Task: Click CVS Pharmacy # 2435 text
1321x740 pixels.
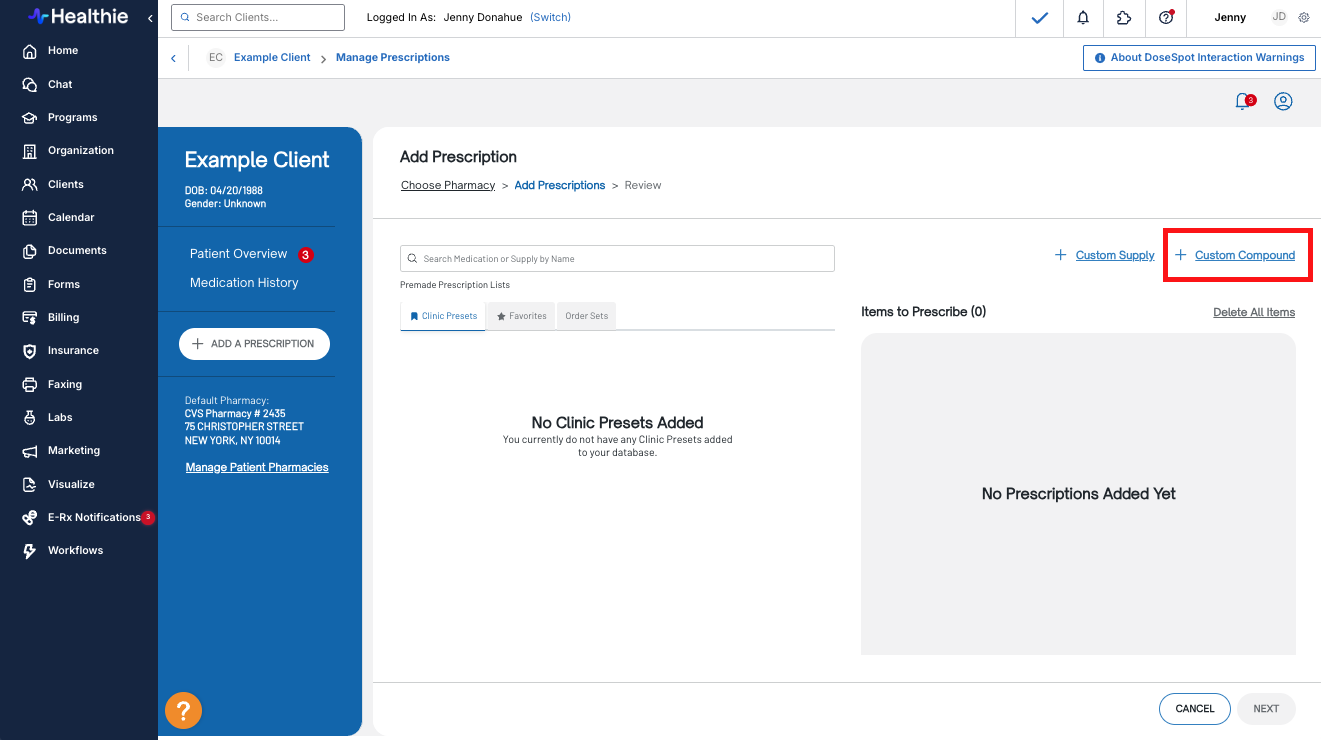Action: point(235,414)
